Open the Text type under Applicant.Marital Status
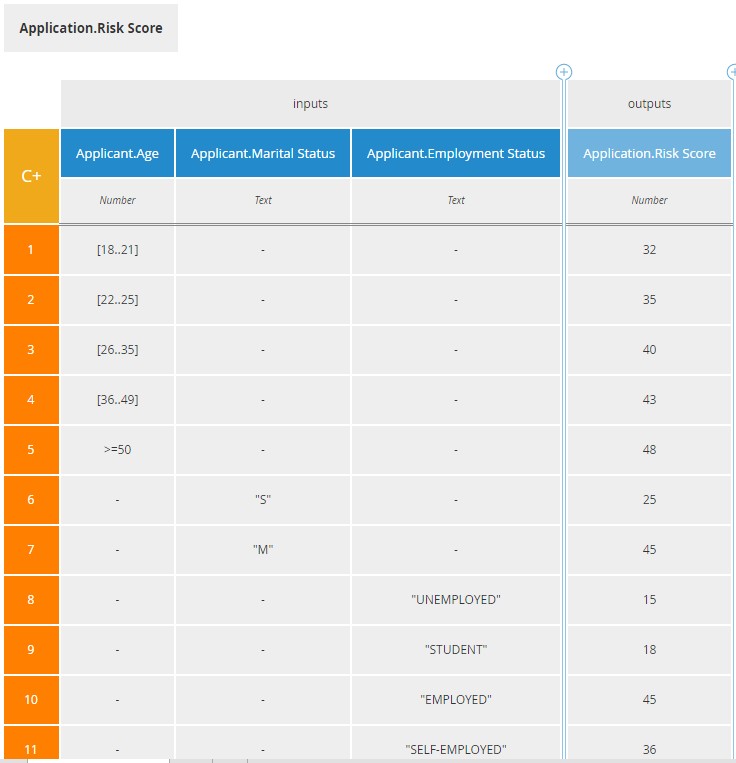The width and height of the screenshot is (736, 763). point(263,200)
